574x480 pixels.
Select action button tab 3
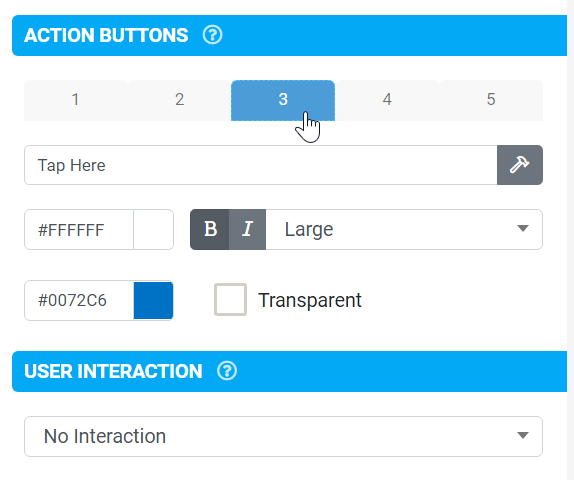click(283, 100)
